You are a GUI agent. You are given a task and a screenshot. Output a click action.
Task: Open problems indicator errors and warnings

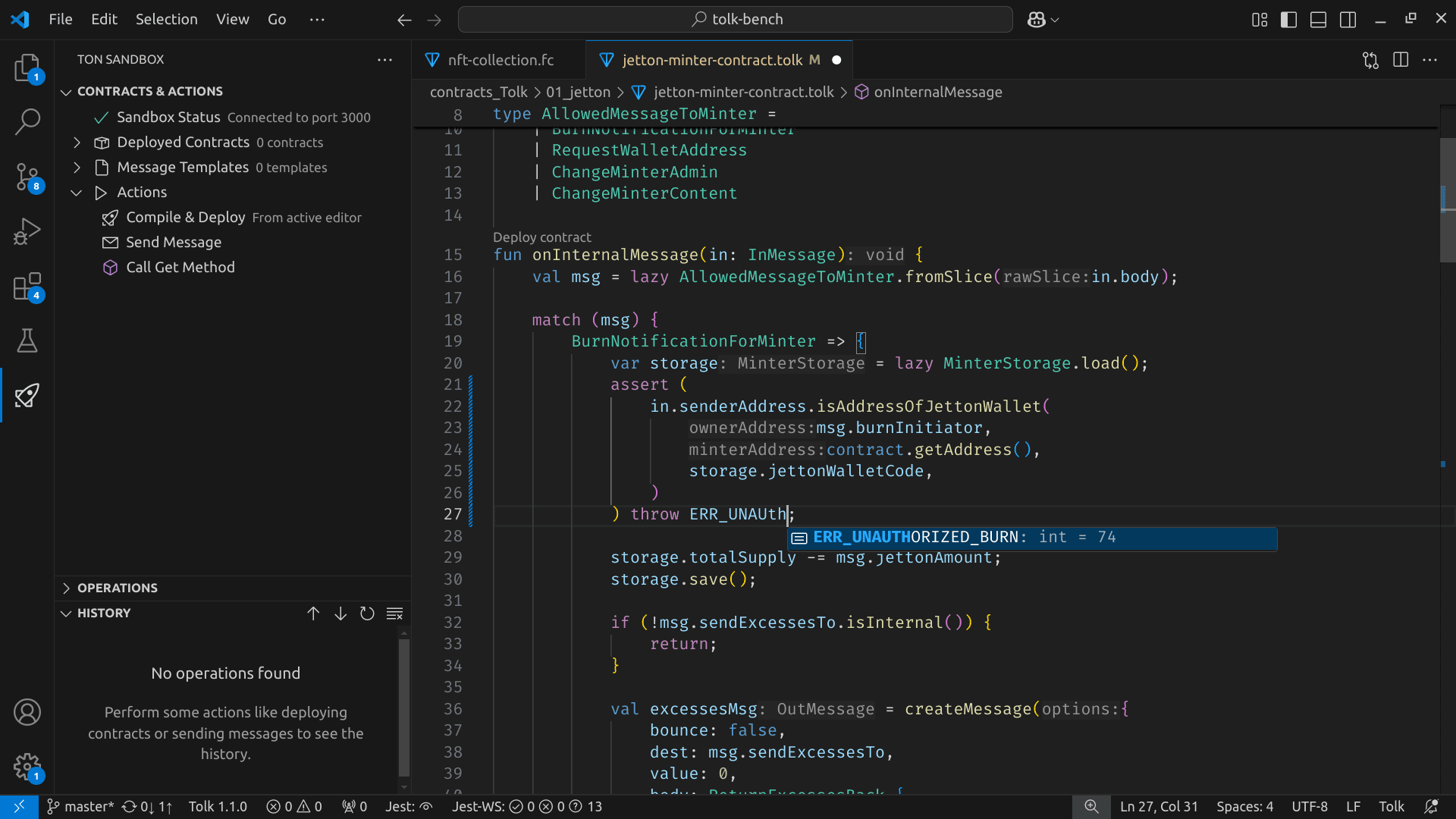(x=294, y=807)
